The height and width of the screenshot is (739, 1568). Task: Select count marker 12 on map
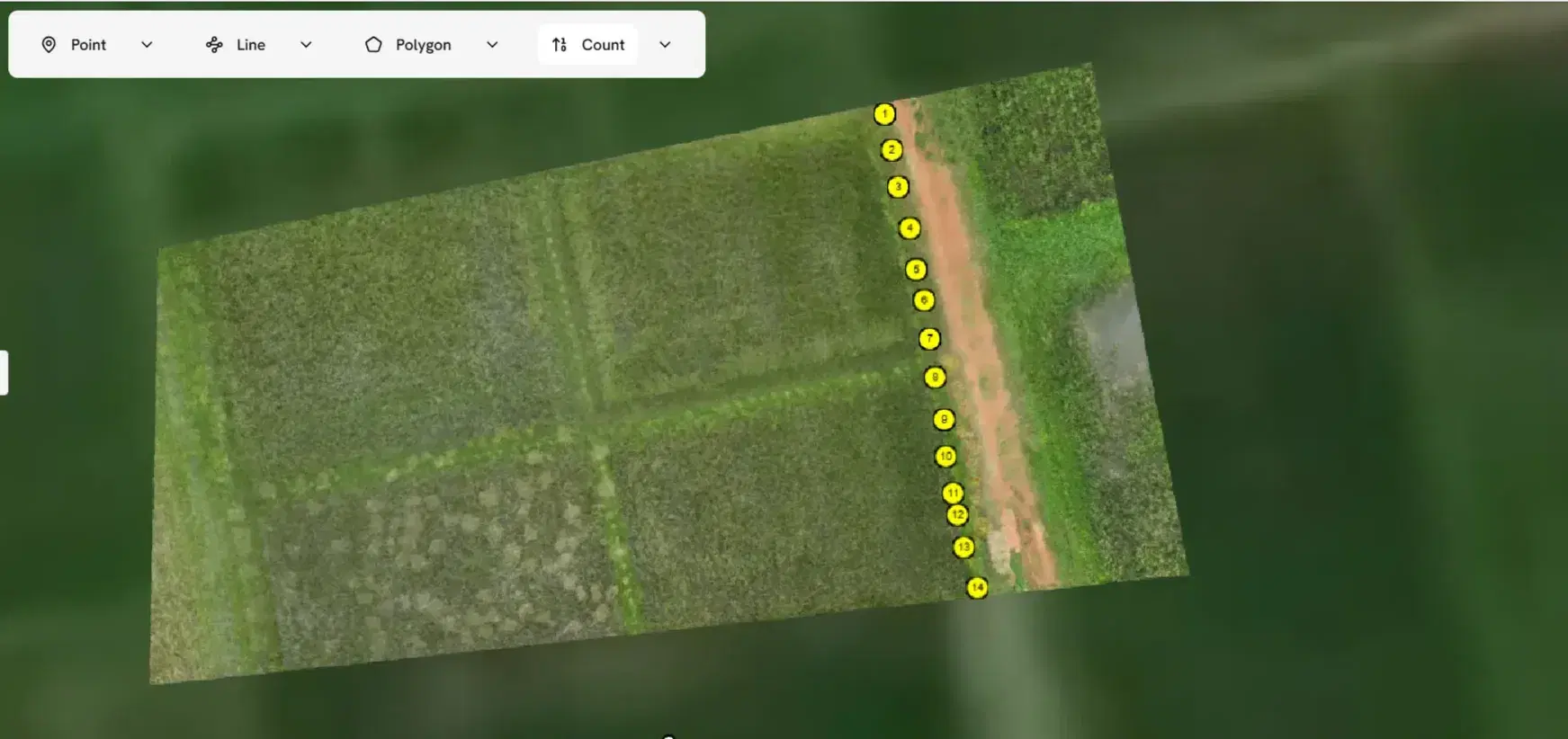[957, 515]
